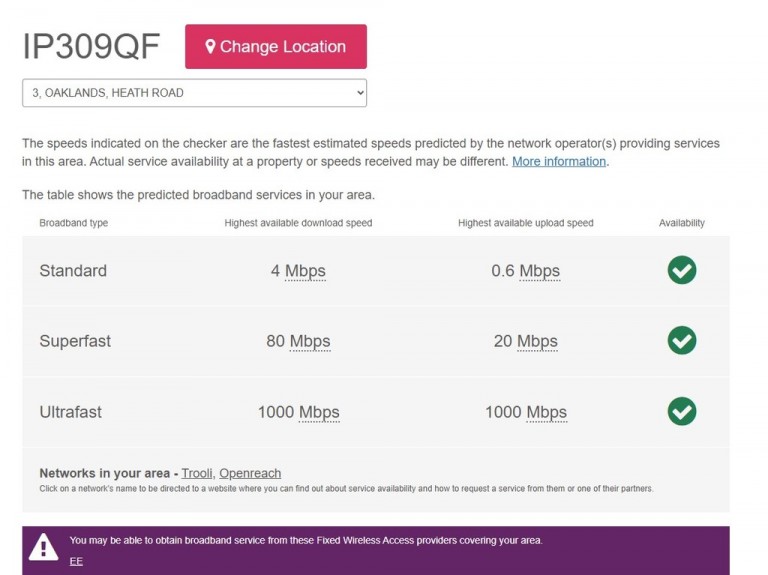This screenshot has height=575, width=768.
Task: Open the More information link
Action: coord(559,162)
